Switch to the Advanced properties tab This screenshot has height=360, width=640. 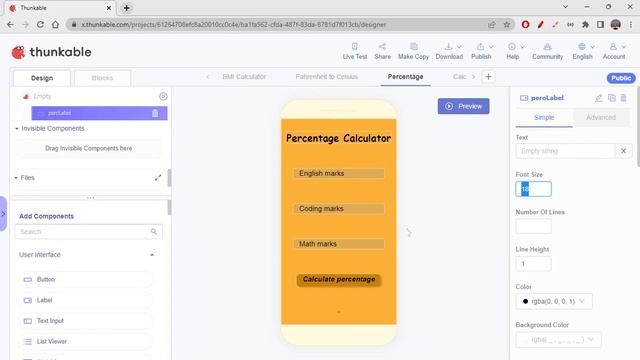(x=601, y=118)
